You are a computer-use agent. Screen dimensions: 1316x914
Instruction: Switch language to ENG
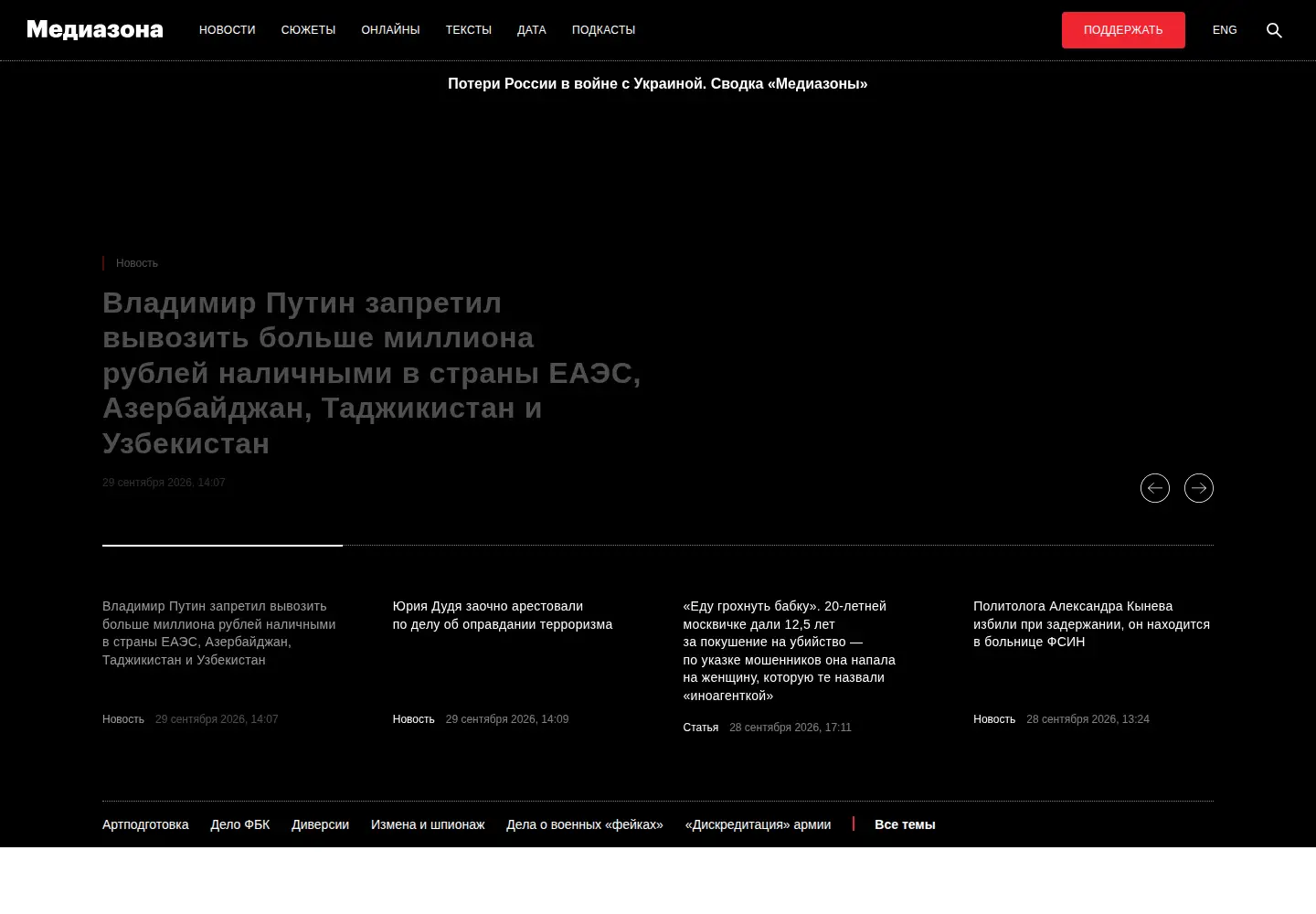1225,30
